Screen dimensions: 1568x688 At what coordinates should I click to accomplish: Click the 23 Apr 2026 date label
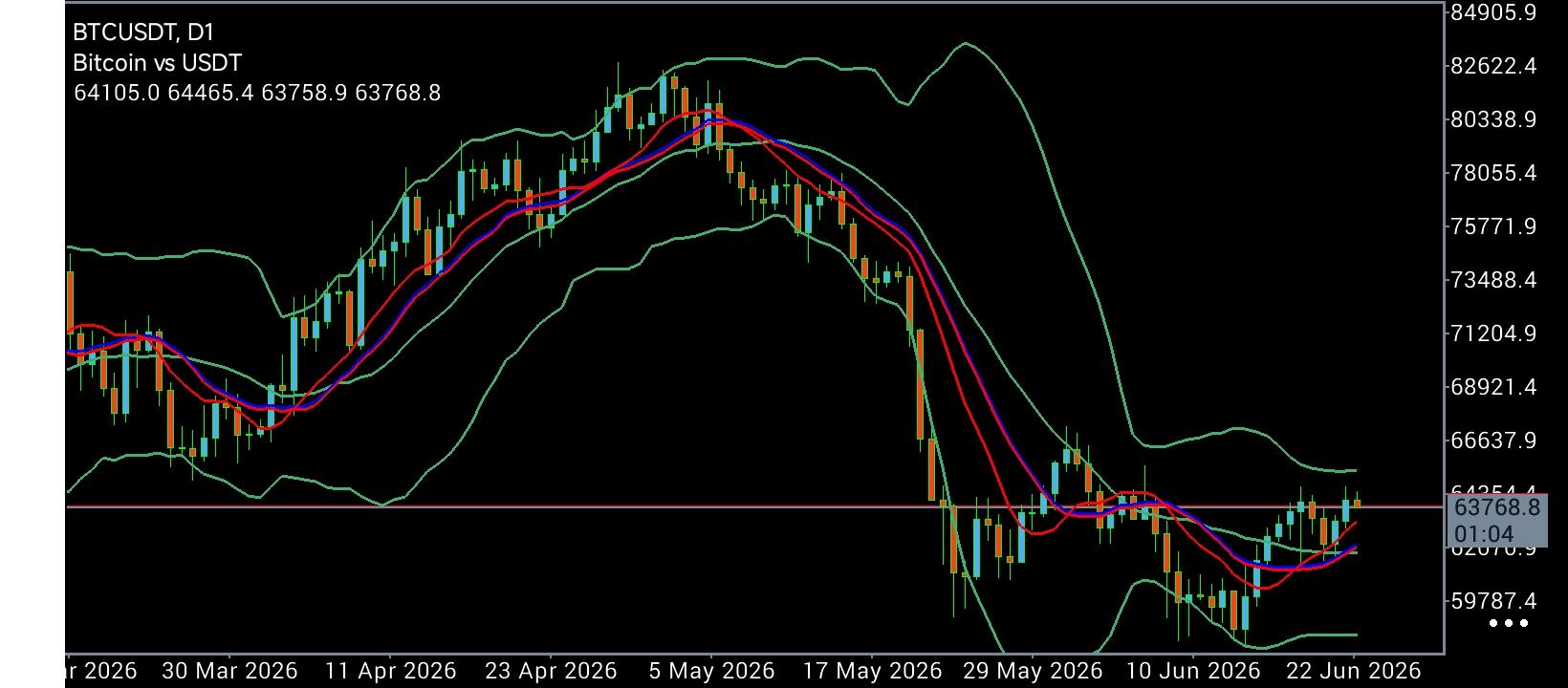551,671
